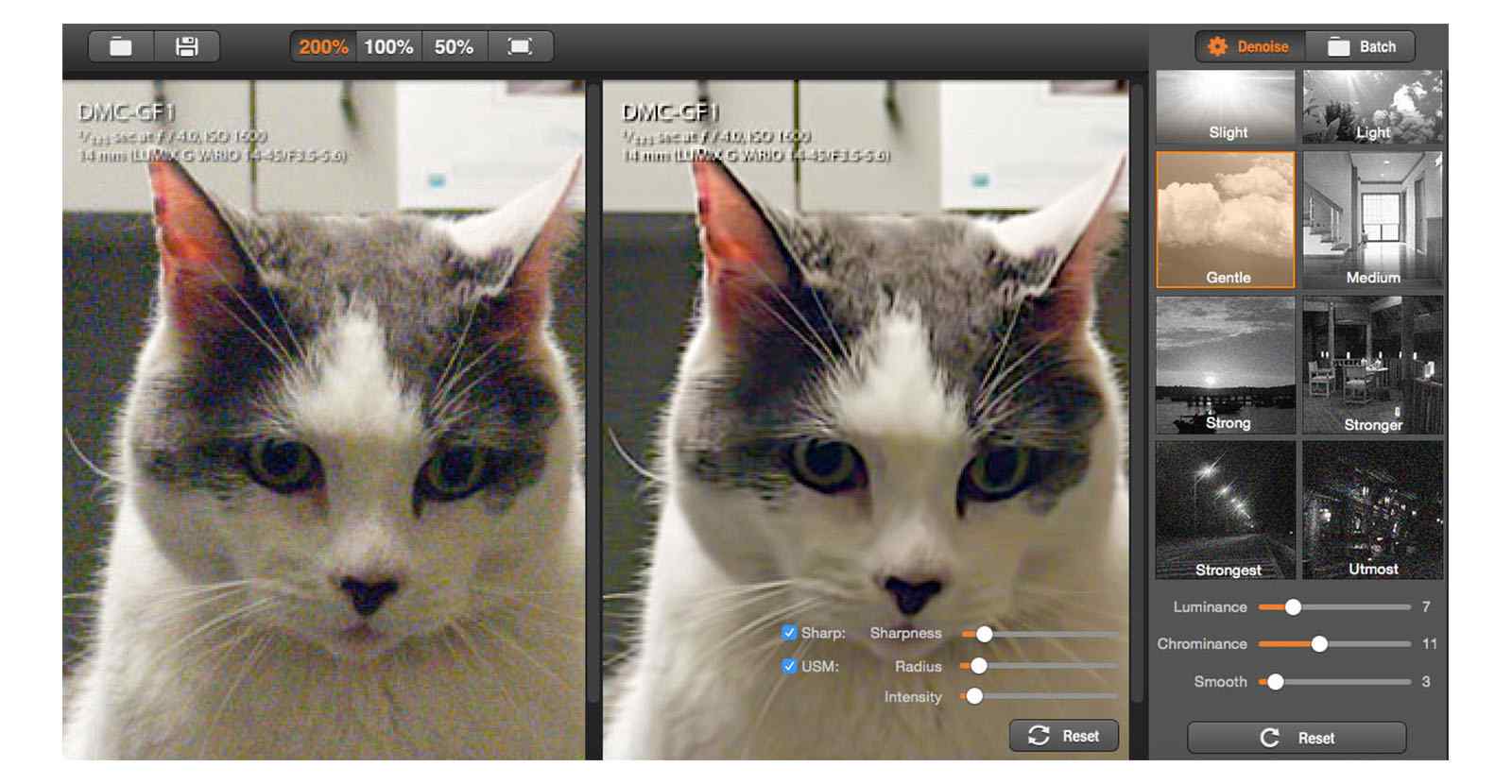Click the denoised cat image preview
This screenshot has height=784, width=1512.
tap(866, 420)
